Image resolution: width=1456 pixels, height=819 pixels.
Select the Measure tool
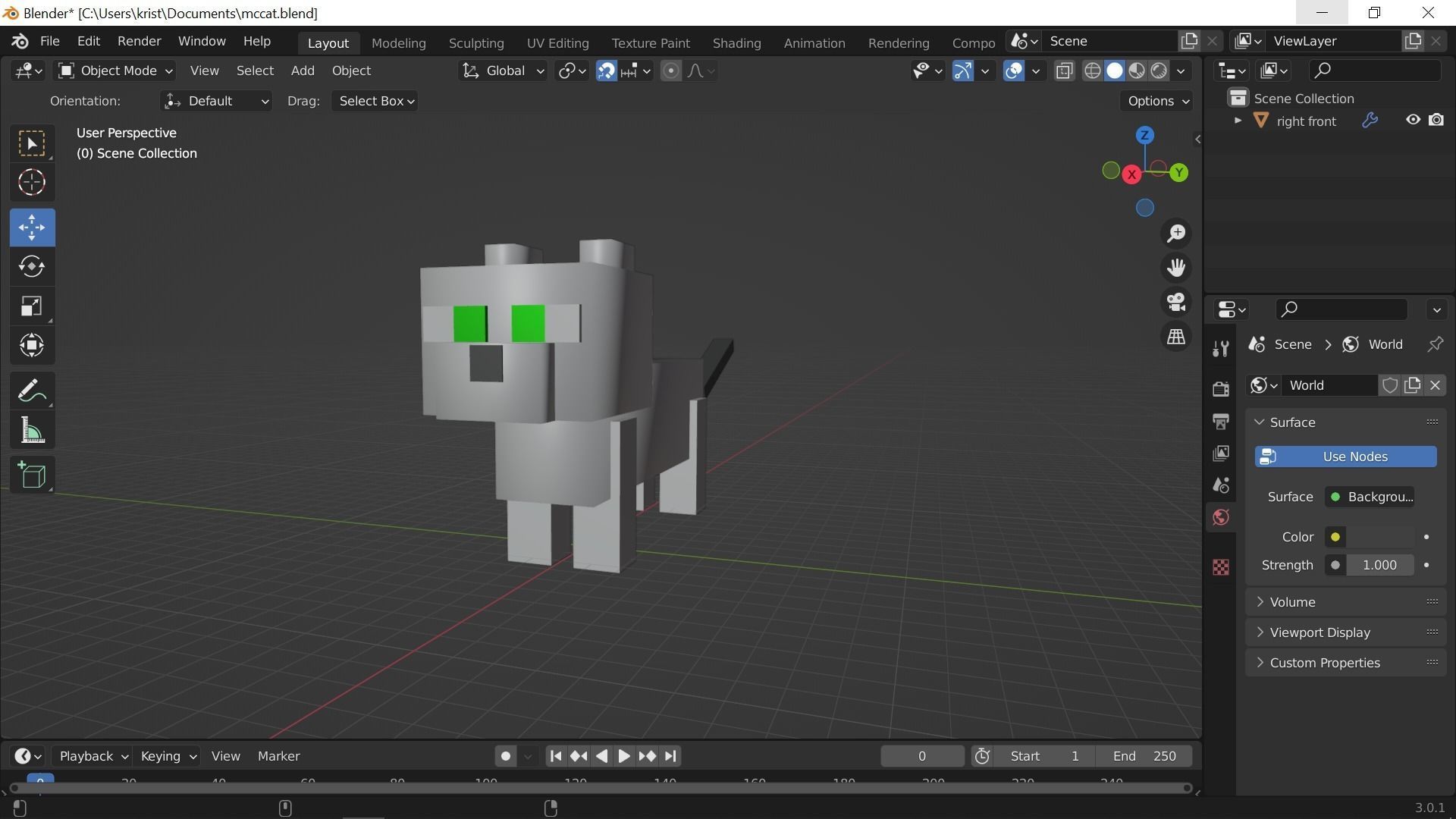coord(32,431)
